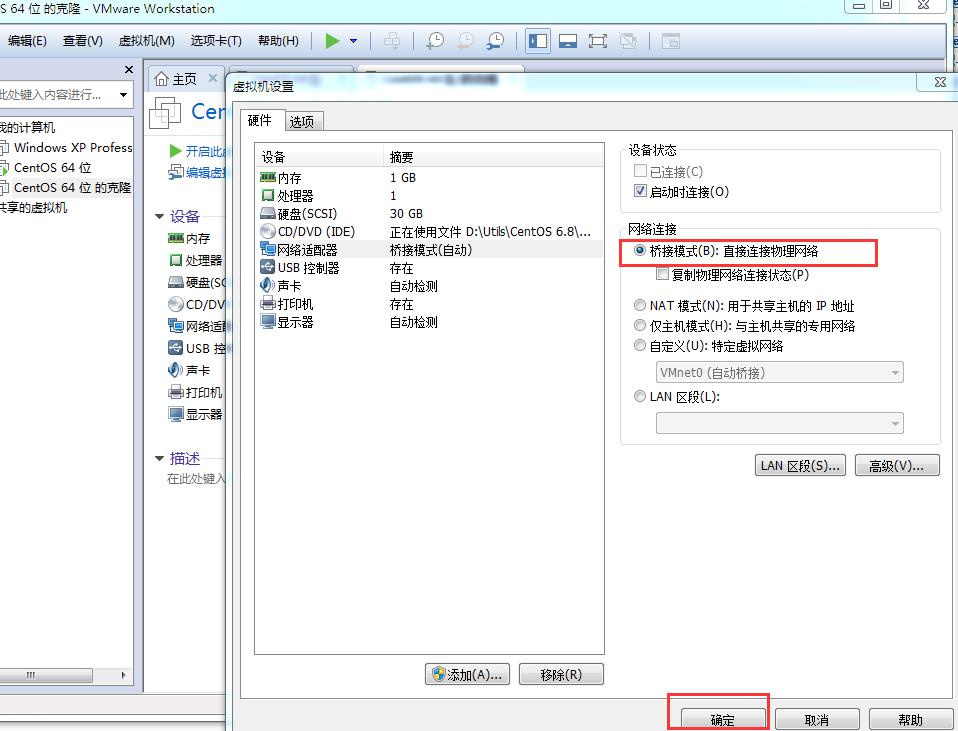Open the 编辑(E) menu
Image resolution: width=958 pixels, height=731 pixels.
27,41
